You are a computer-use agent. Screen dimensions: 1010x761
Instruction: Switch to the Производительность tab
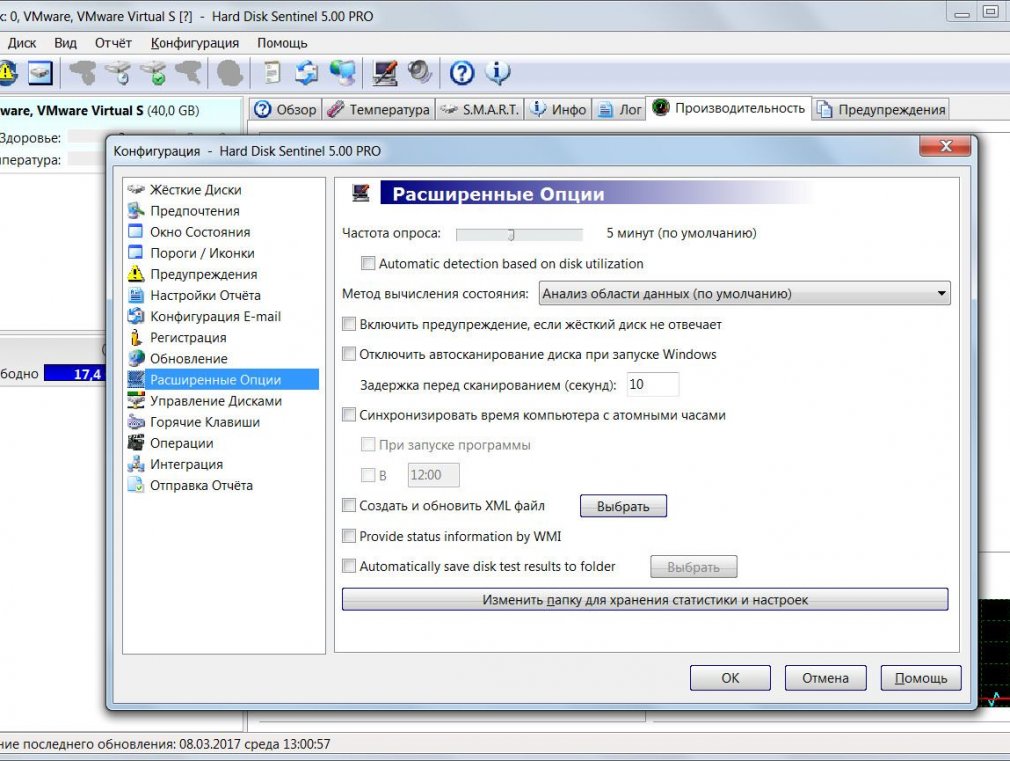pyautogui.click(x=729, y=108)
